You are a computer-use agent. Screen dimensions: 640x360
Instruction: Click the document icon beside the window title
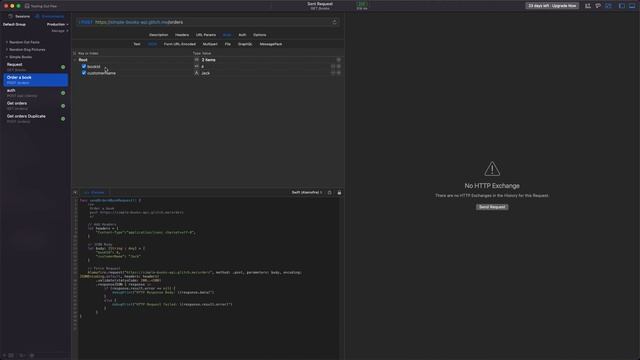pos(27,6)
